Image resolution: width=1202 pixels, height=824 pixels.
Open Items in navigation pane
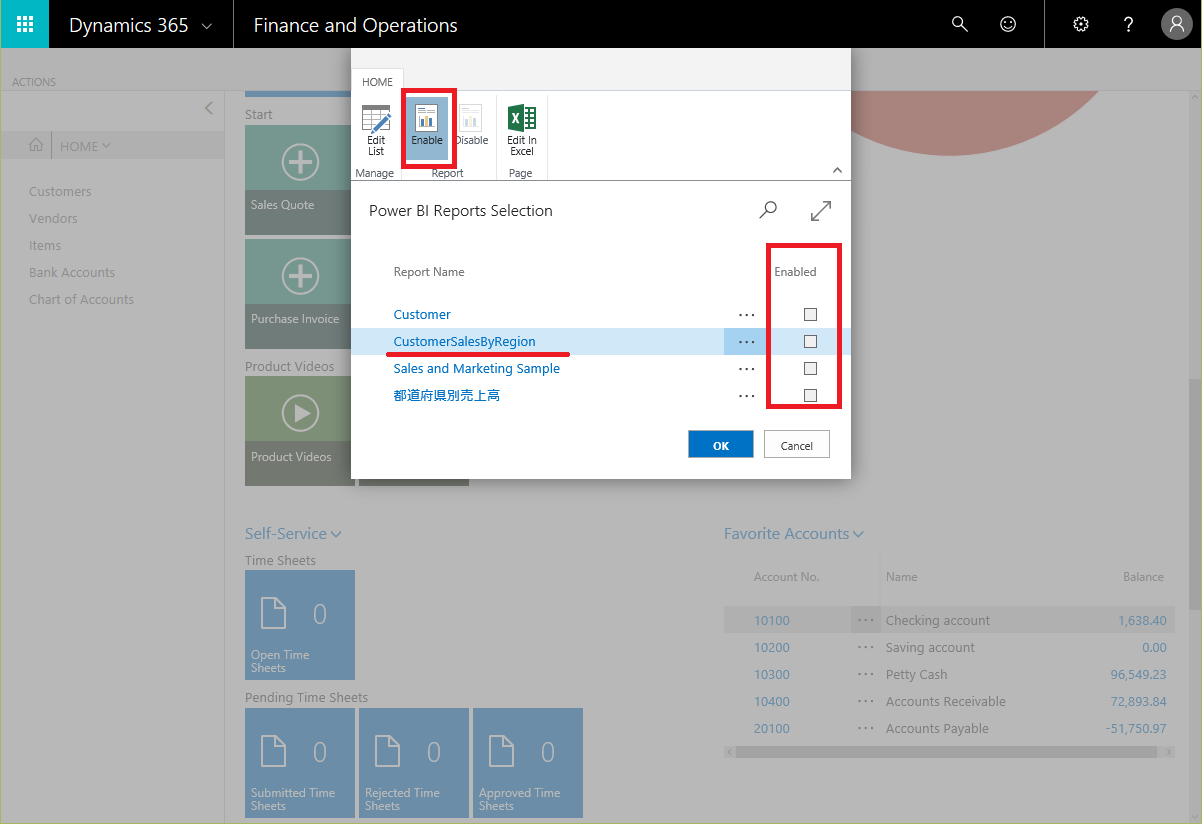pos(45,245)
